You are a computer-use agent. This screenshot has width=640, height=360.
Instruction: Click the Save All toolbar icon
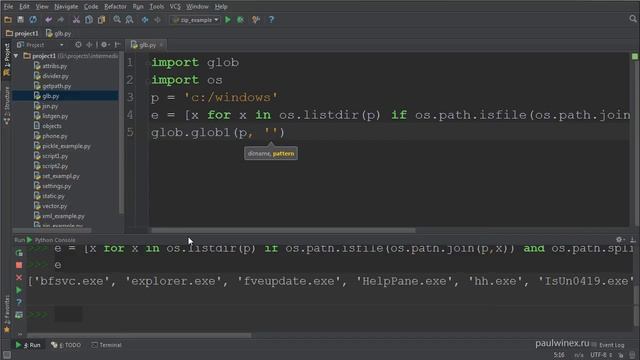click(20, 20)
